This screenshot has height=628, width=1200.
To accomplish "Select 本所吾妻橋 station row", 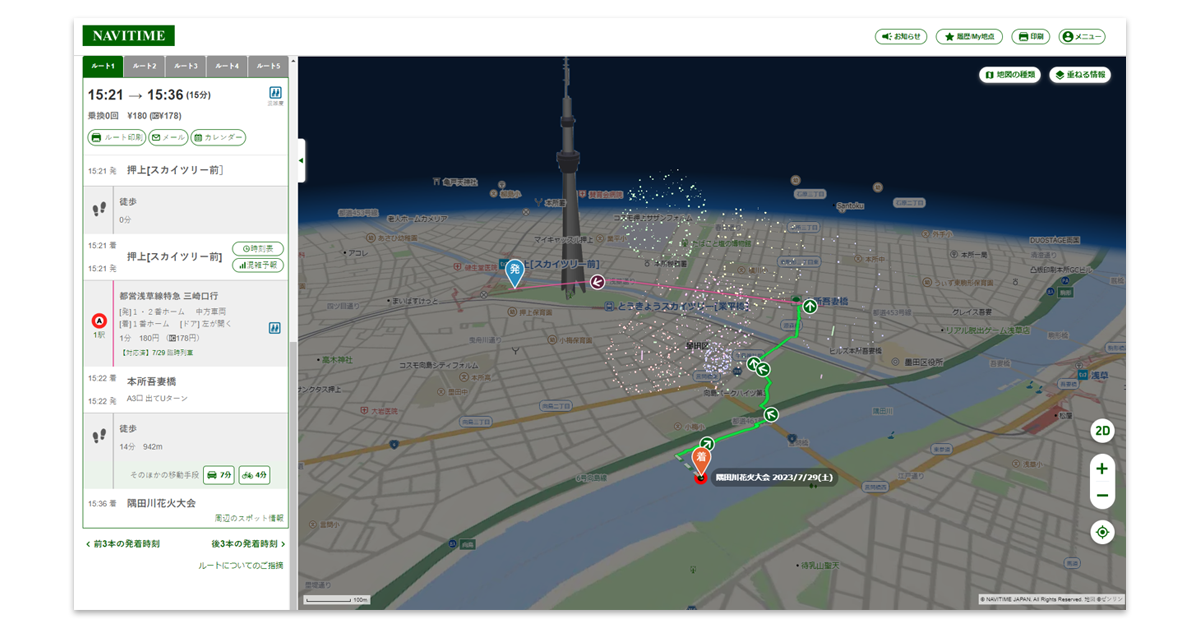I will click(185, 390).
